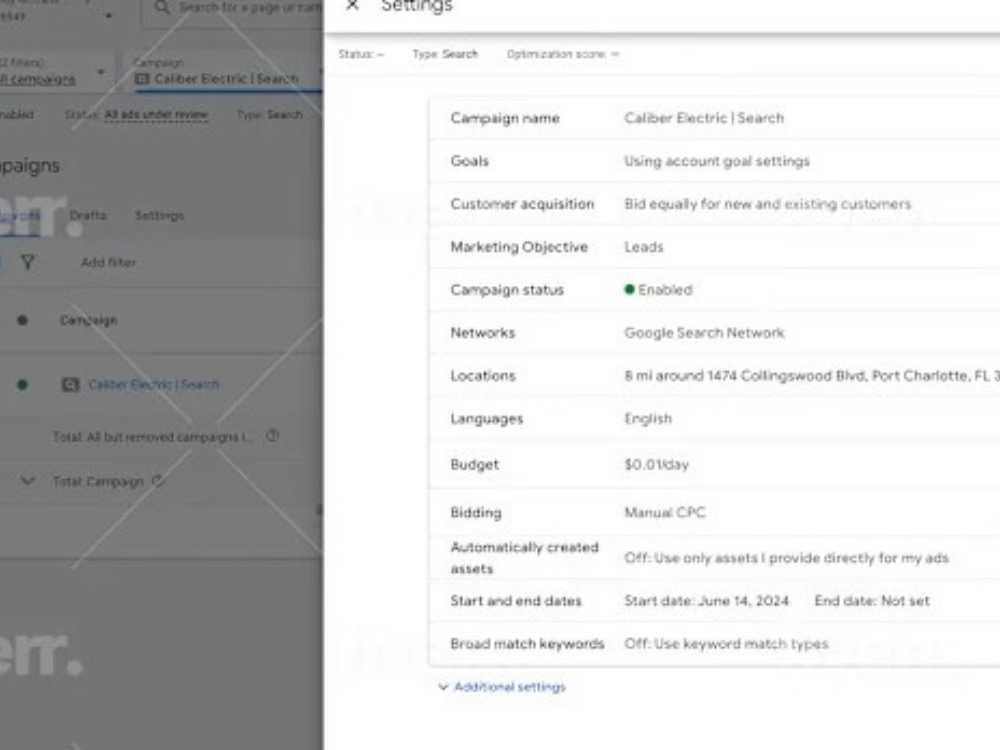The image size is (1000, 750).
Task: Click the Budget $0.01/day row
Action: pos(714,464)
